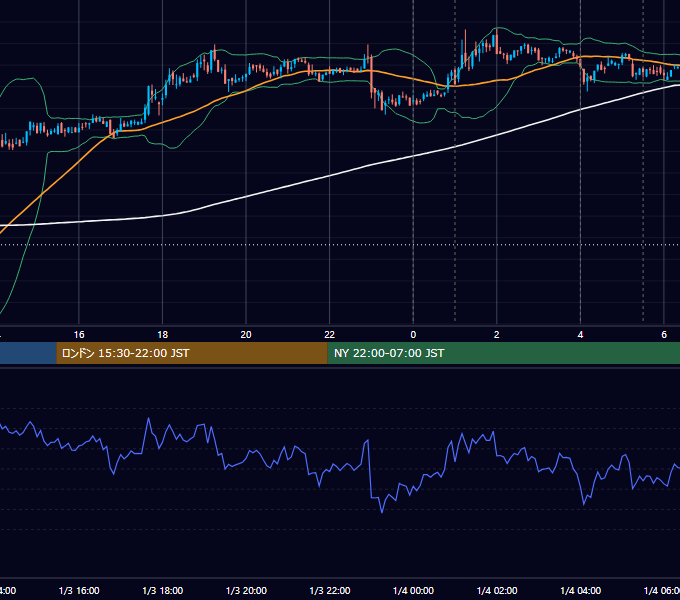Click the 1/3 22:00 date label
The height and width of the screenshot is (600, 680).
(x=330, y=591)
